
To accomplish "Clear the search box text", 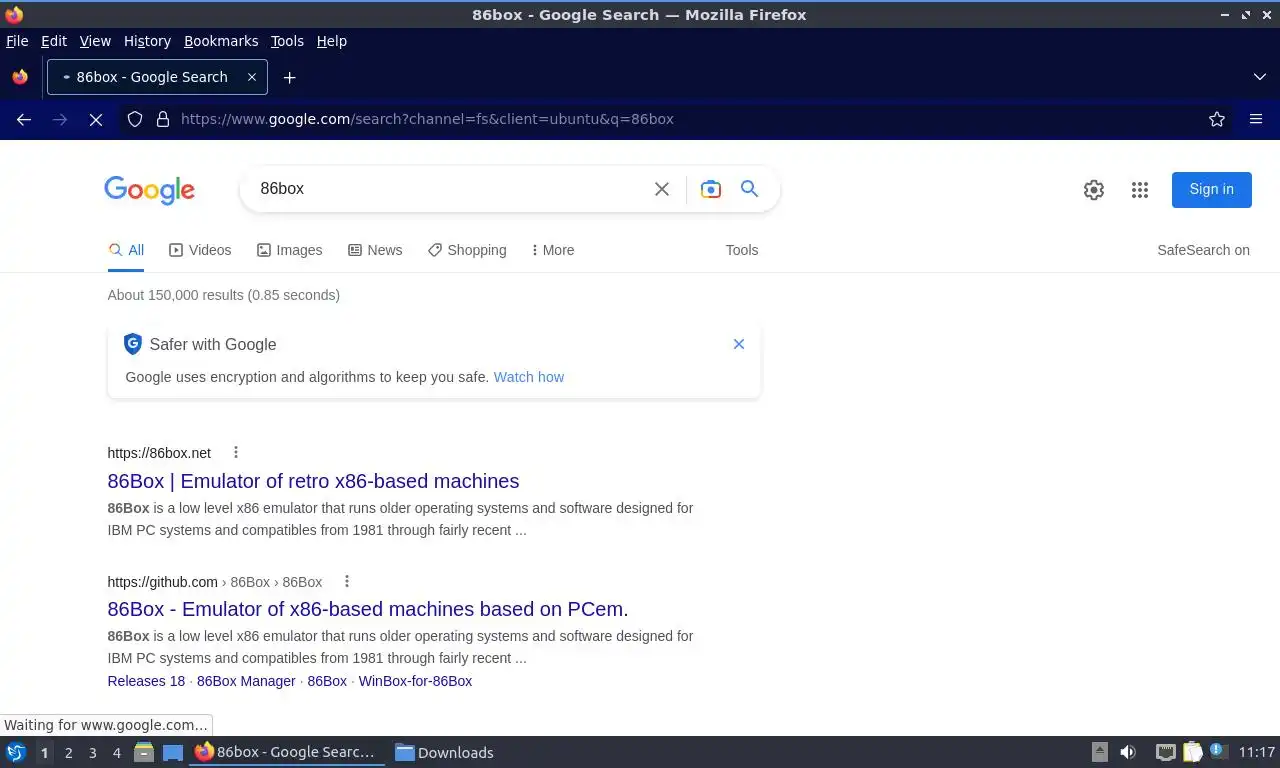I will [x=662, y=189].
